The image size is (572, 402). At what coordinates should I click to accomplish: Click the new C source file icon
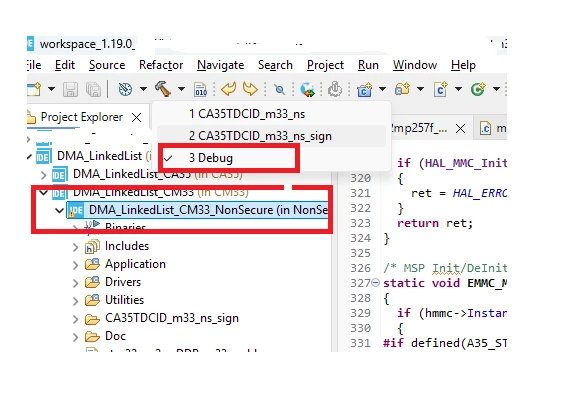441,89
